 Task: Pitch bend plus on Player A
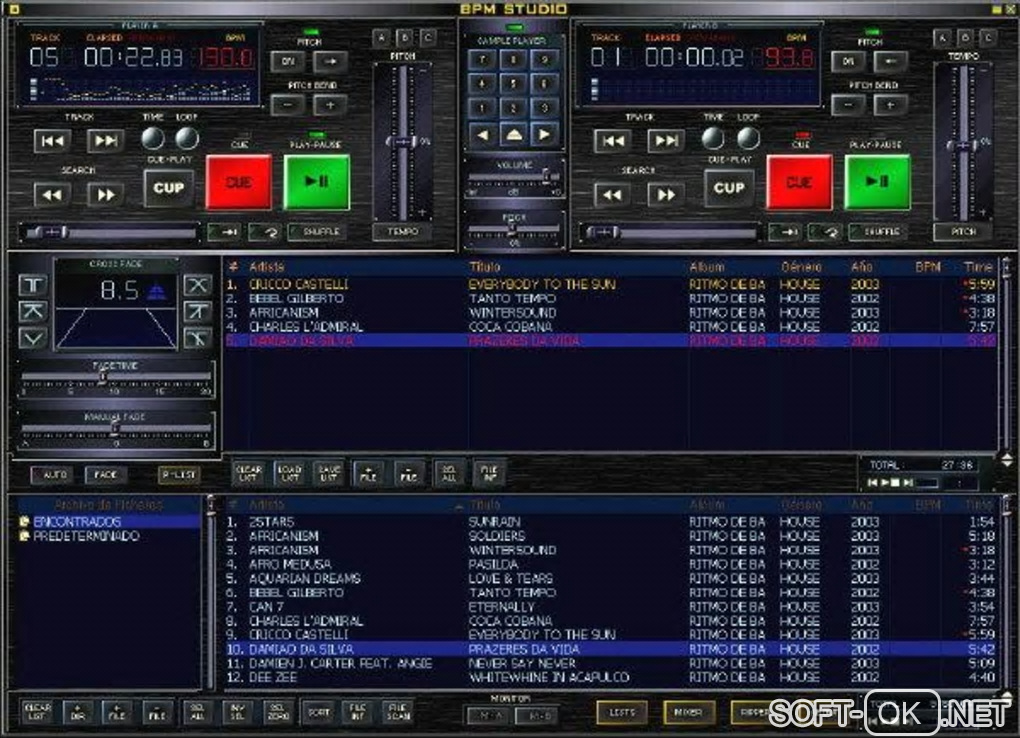330,105
